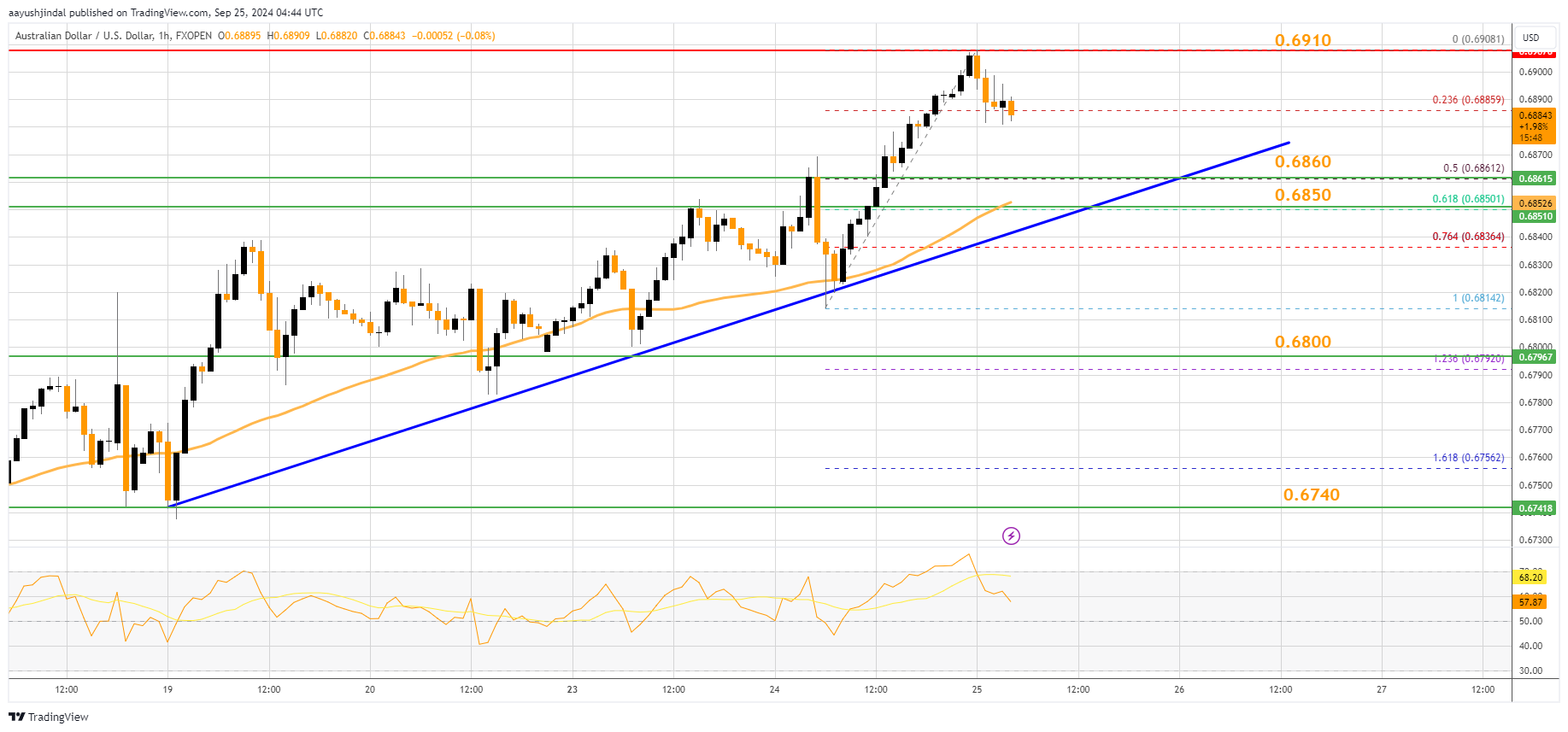
Task: Click the 1.236 (0.67920) Fibonacci level label
Action: click(1468, 359)
